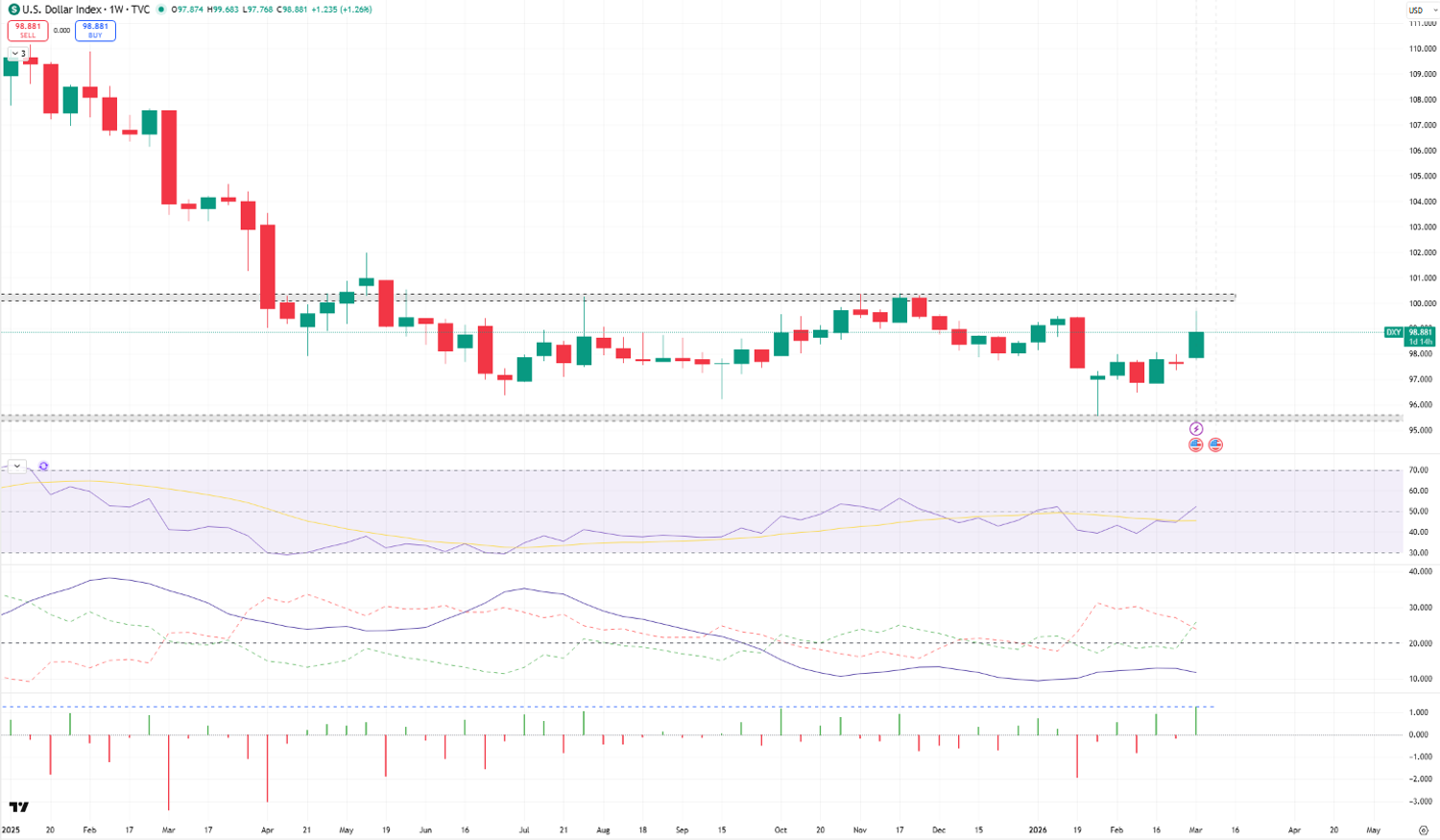Click the 95.000 price axis label
This screenshot has width=1440, height=840.
click(1423, 430)
